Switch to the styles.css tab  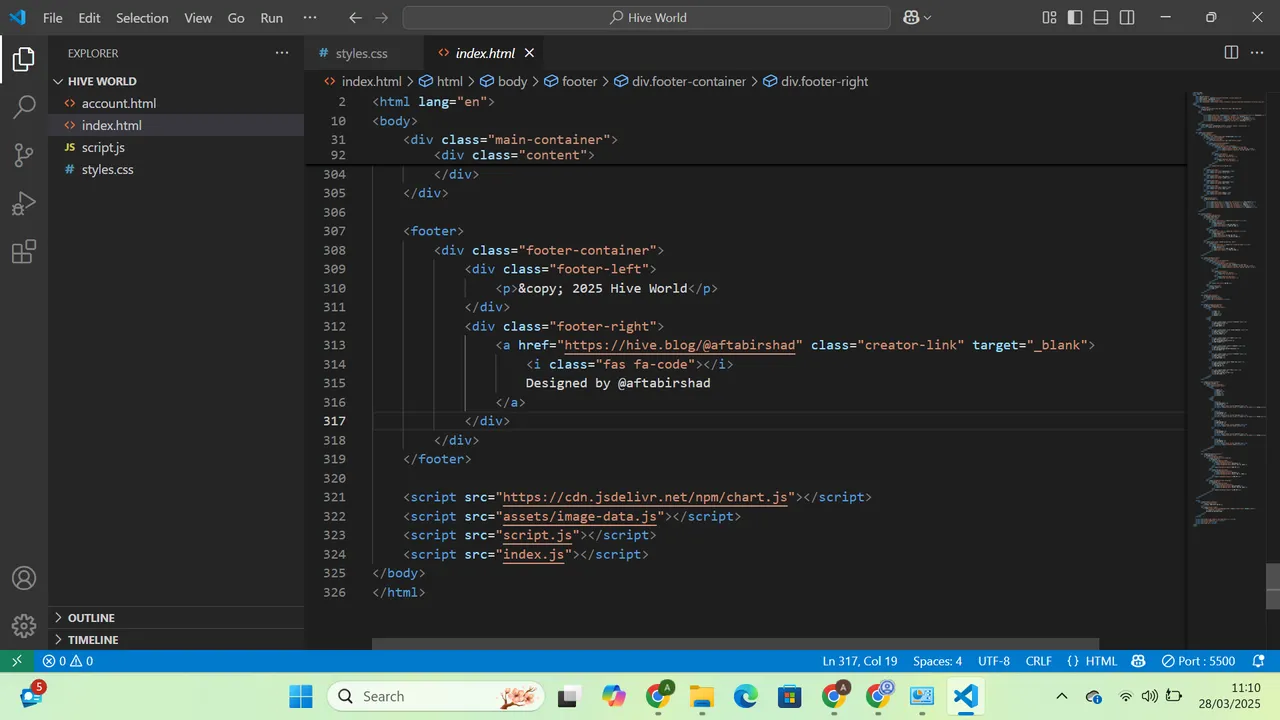[x=362, y=53]
